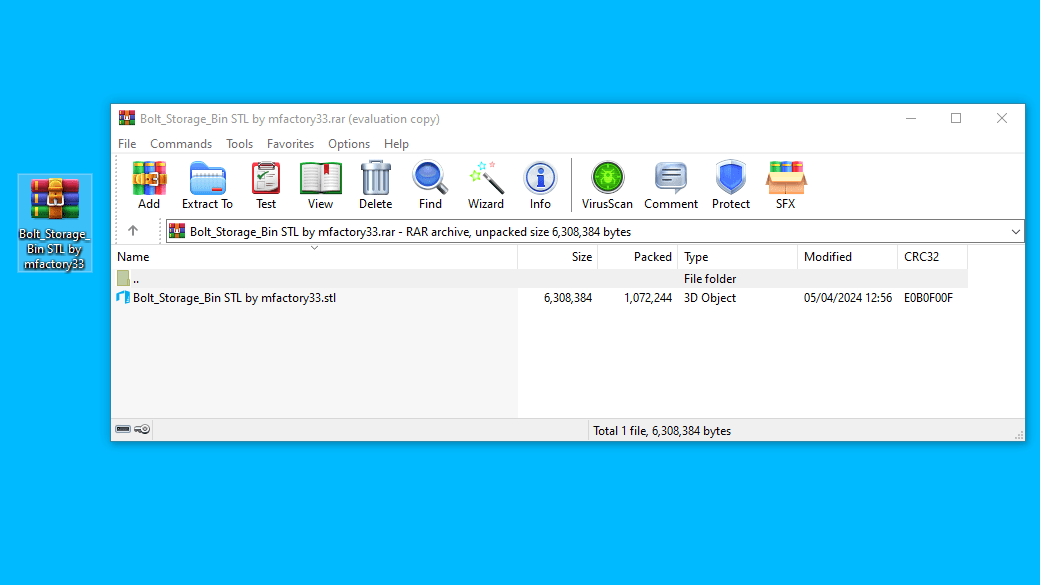Show archive Info
The height and width of the screenshot is (585, 1040).
pyautogui.click(x=540, y=185)
